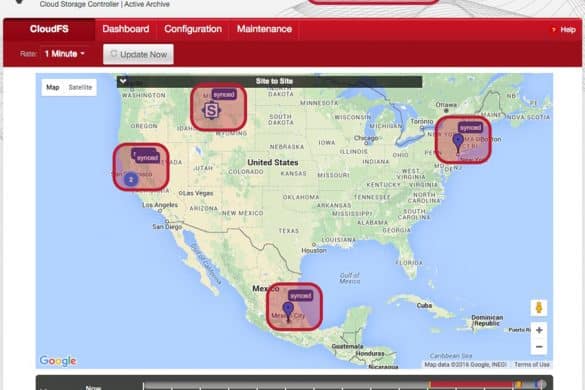Click the United States map label
The image size is (585, 390).
pos(273,162)
